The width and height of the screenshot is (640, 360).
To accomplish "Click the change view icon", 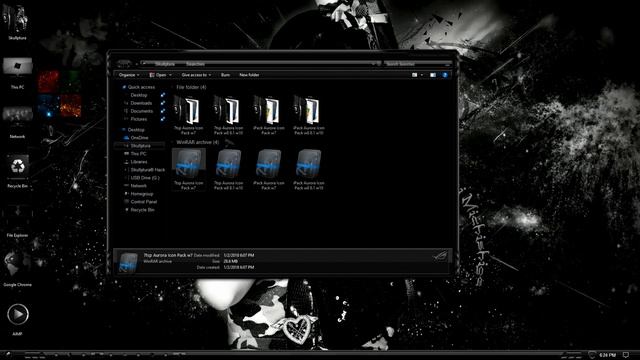I will click(x=415, y=75).
